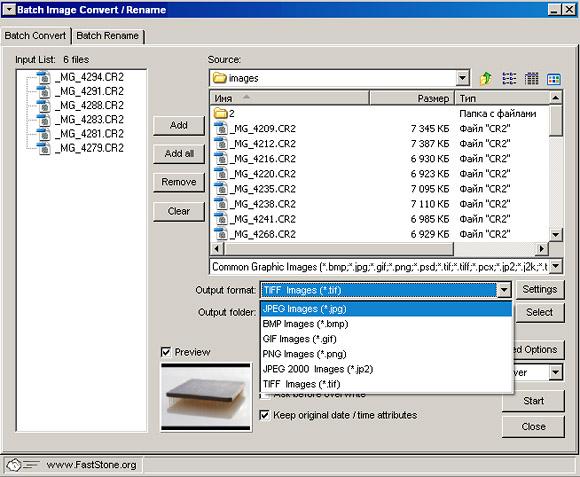Image resolution: width=580 pixels, height=477 pixels.
Task: Click the Add all button
Action: pyautogui.click(x=179, y=153)
